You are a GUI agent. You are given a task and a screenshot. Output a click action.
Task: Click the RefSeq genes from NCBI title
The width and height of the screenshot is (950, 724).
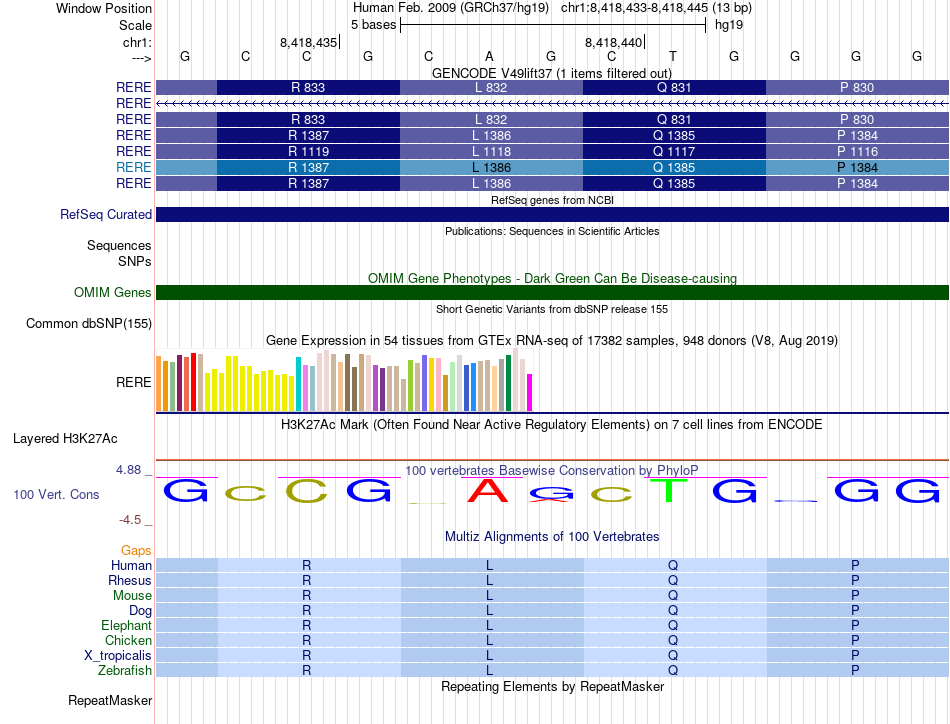pyautogui.click(x=552, y=200)
